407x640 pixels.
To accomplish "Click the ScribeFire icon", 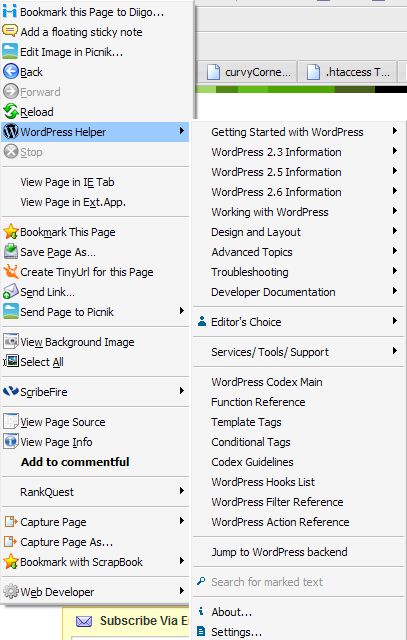I will click(11, 391).
